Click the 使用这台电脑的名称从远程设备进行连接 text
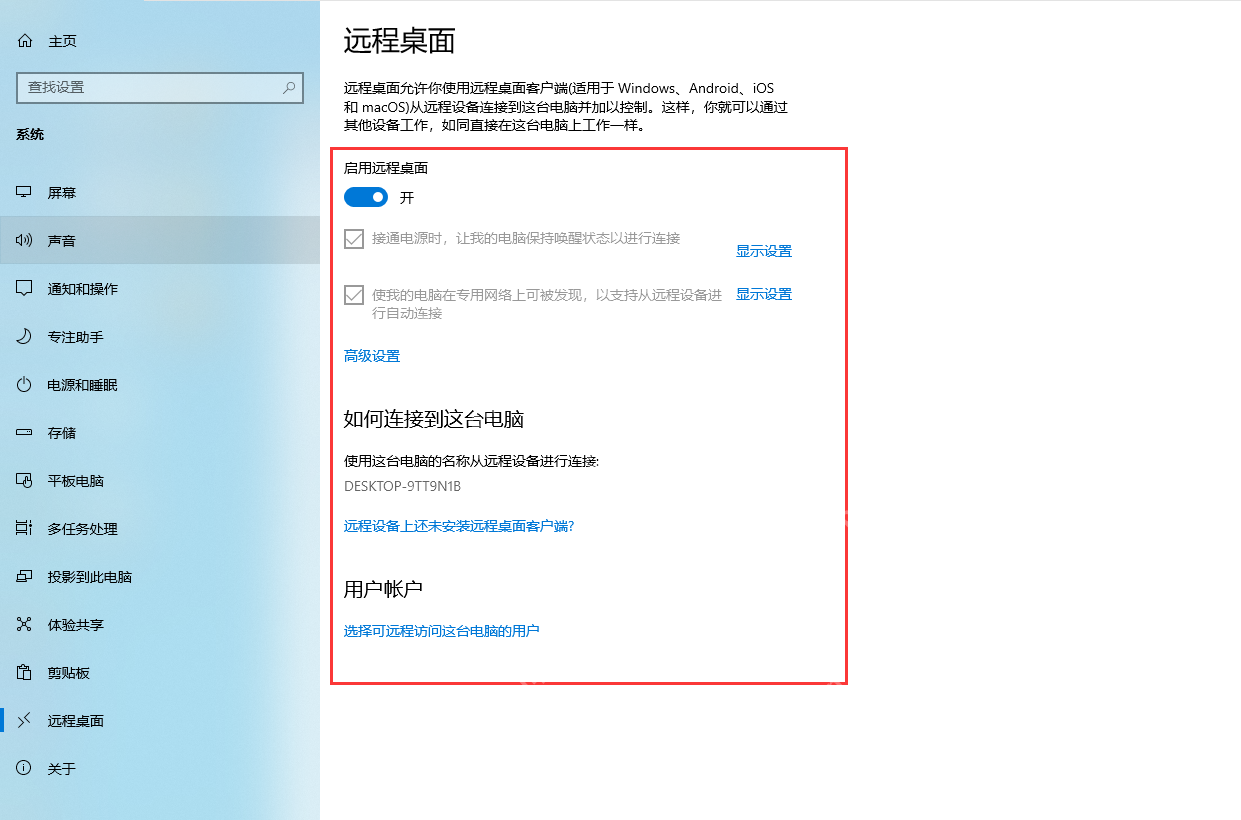1241x820 pixels. tap(471, 461)
